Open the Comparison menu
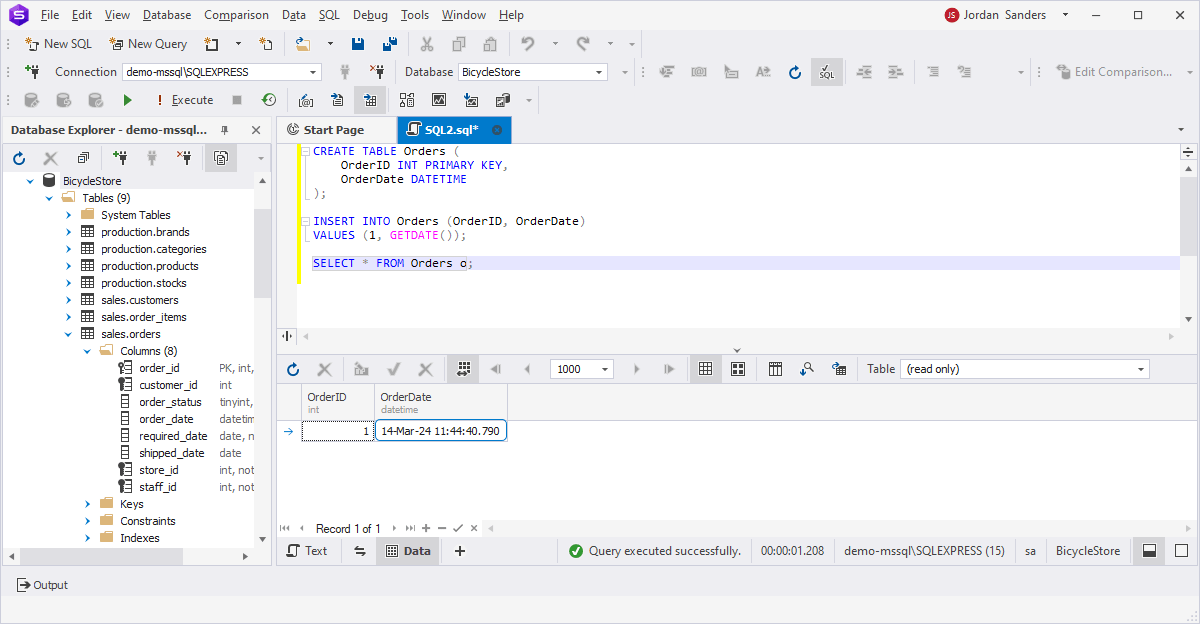This screenshot has height=624, width=1200. [236, 15]
